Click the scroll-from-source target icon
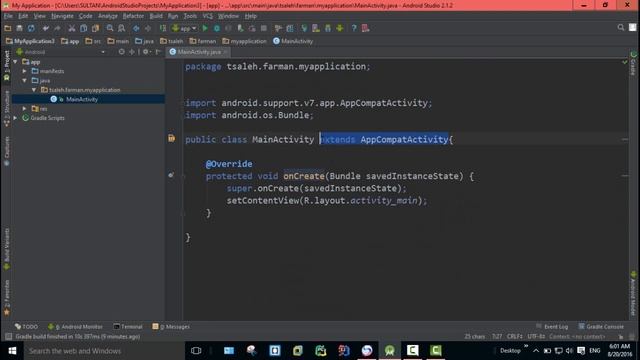640x360 pixels. click(x=121, y=52)
